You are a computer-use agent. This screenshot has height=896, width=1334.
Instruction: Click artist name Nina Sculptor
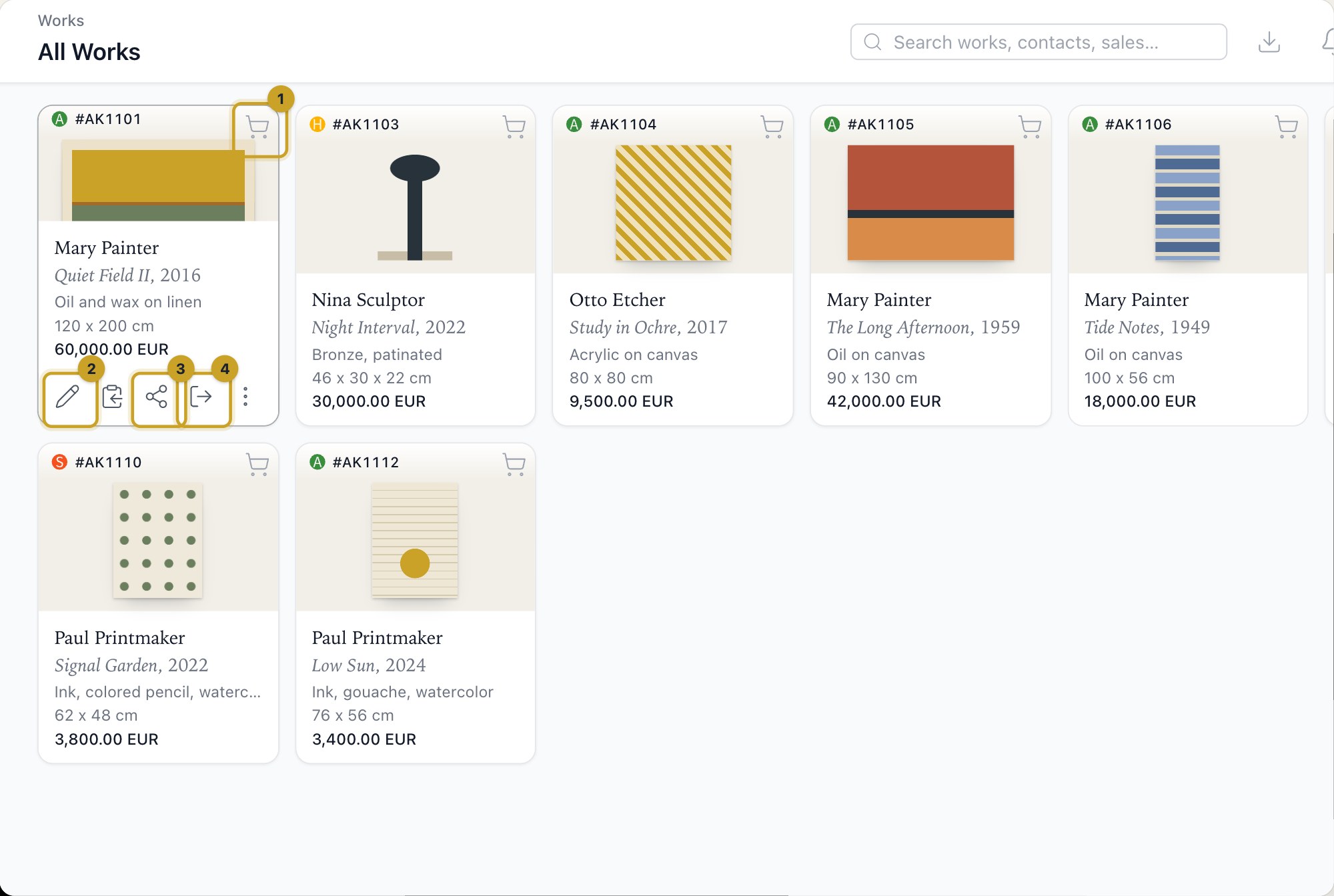click(368, 300)
